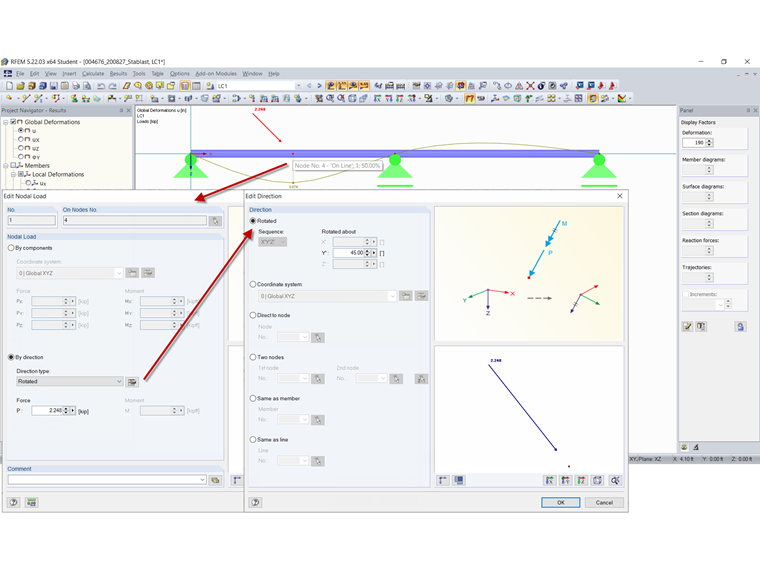Increase the Deformation factor spinner
This screenshot has height=570, width=760.
[x=710, y=141]
